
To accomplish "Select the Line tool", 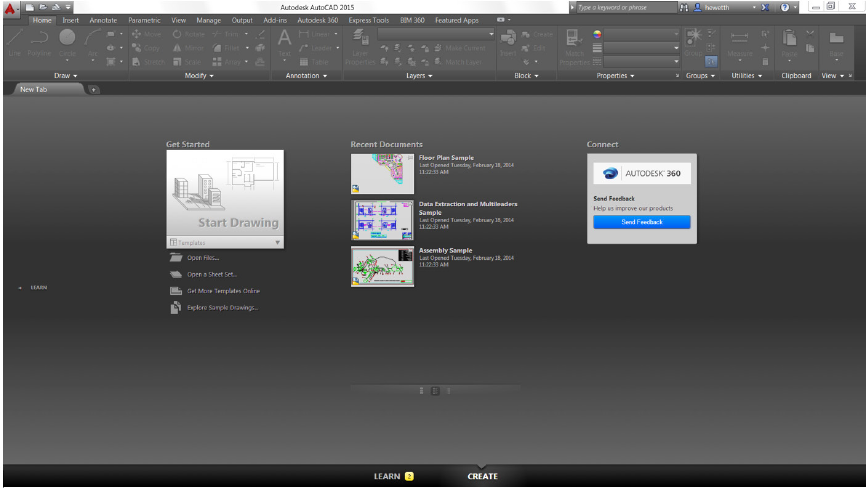I will [15, 43].
